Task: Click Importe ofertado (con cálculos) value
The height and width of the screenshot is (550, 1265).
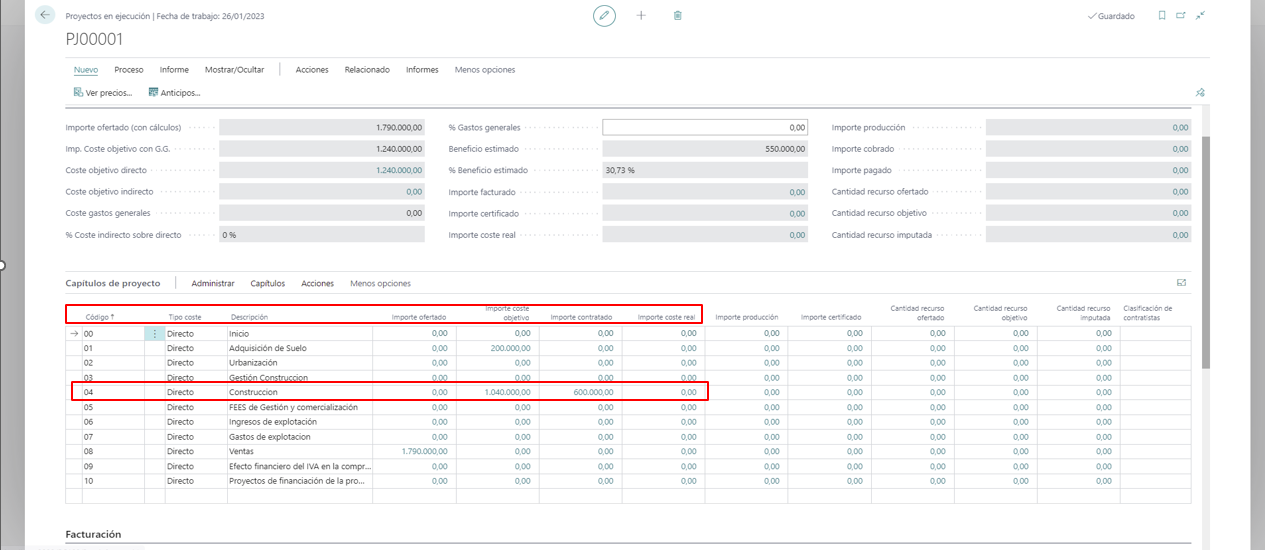Action: coord(322,127)
